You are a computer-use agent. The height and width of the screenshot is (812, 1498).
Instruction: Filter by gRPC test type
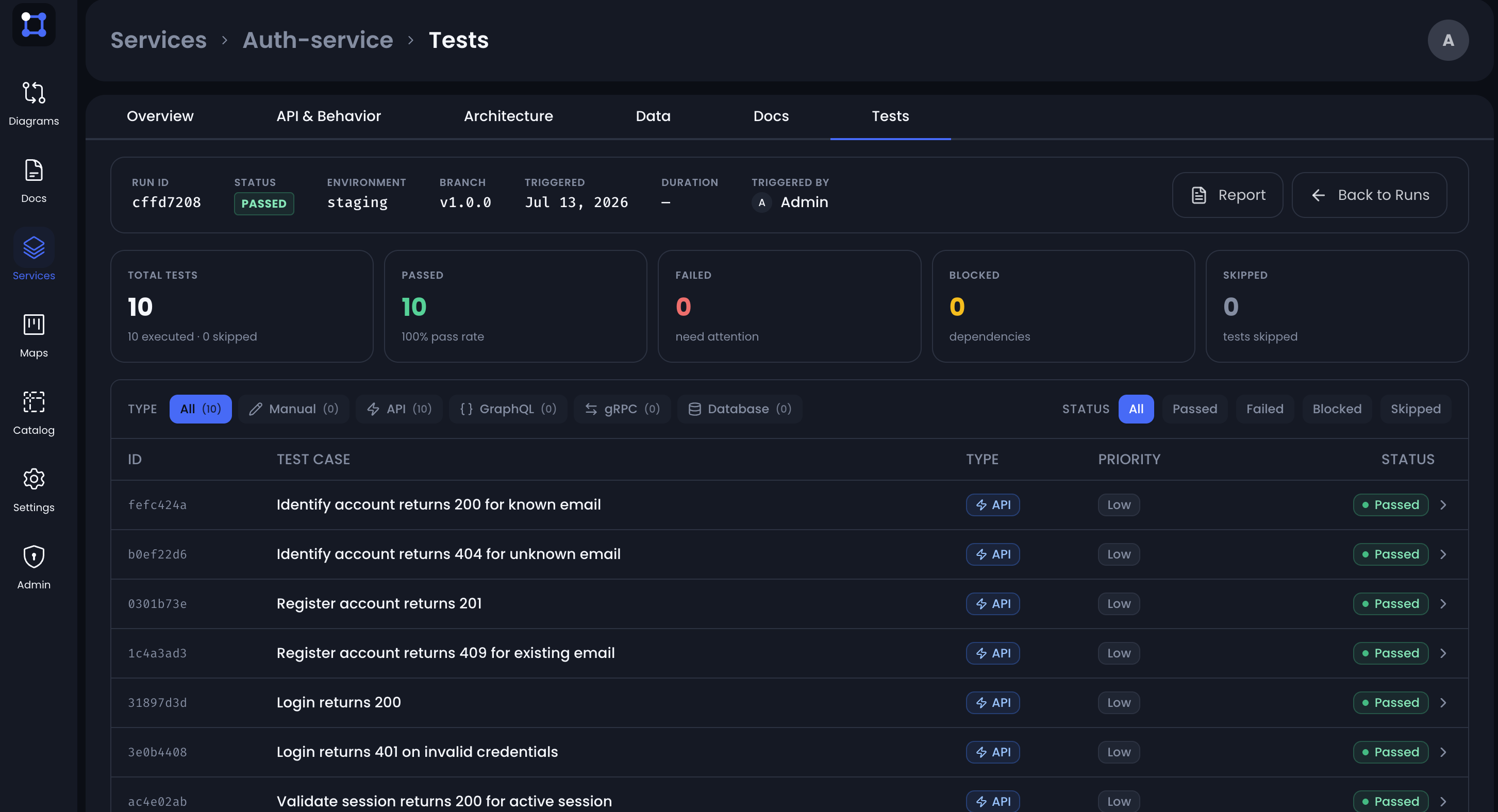(x=622, y=409)
